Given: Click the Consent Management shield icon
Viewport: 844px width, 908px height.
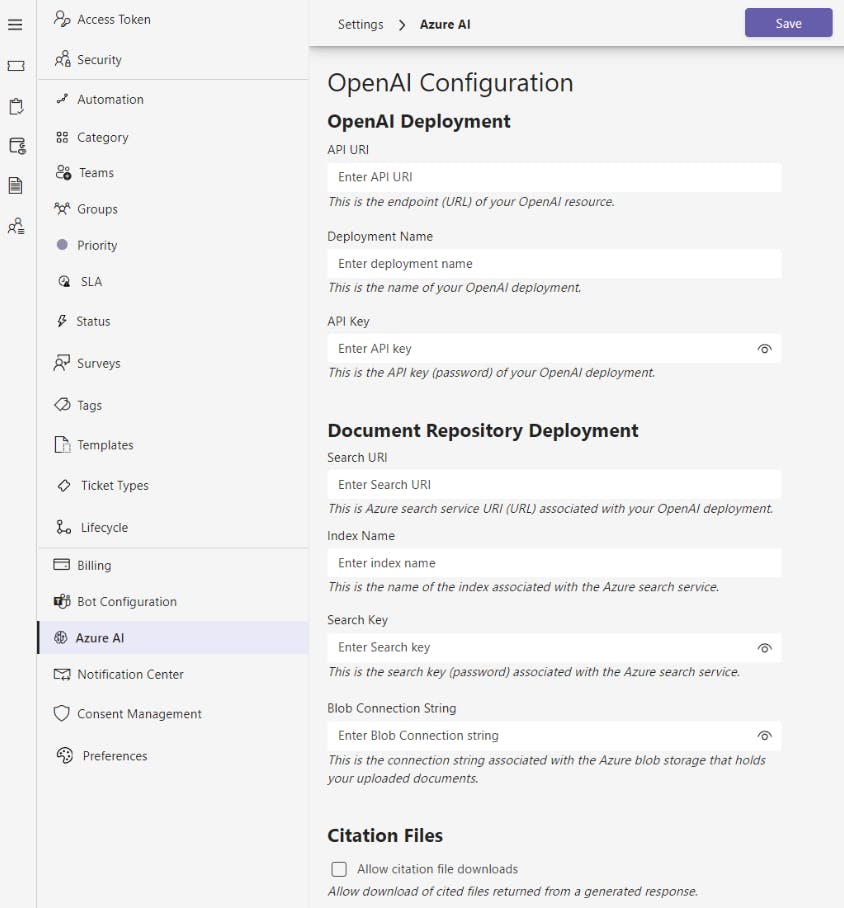Looking at the screenshot, I should pos(61,714).
